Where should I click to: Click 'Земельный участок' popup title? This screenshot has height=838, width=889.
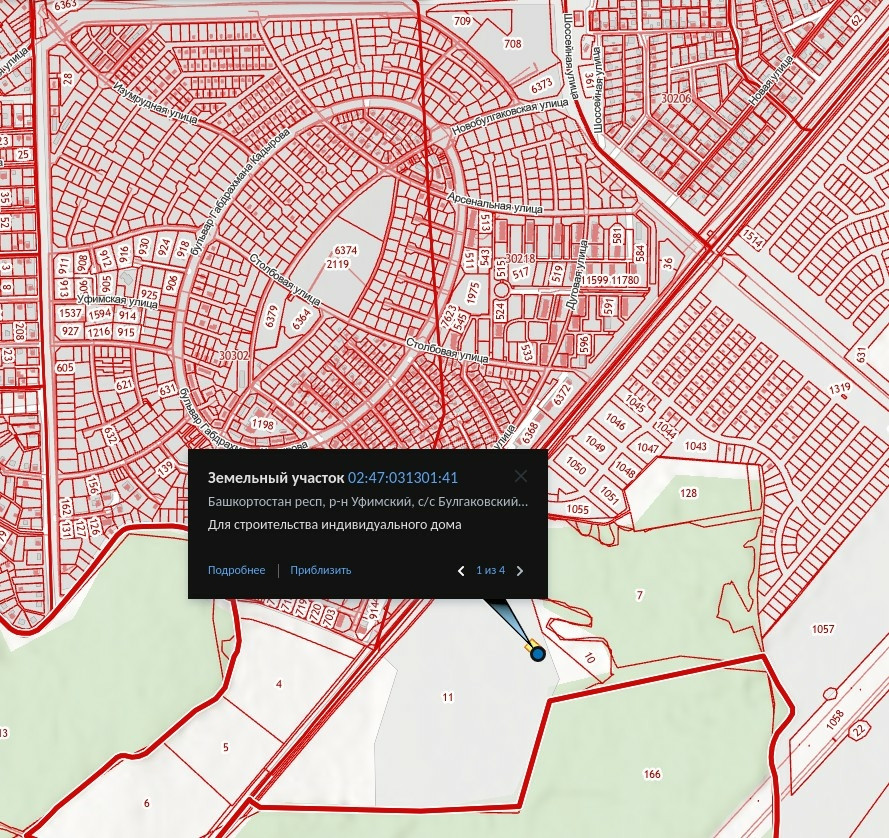276,478
